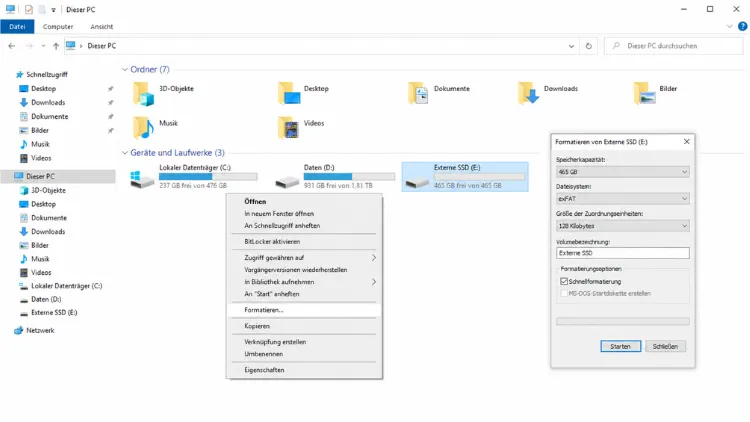The height and width of the screenshot is (422, 750).
Task: Open the address bar history dropdown arrow
Action: tap(571, 46)
